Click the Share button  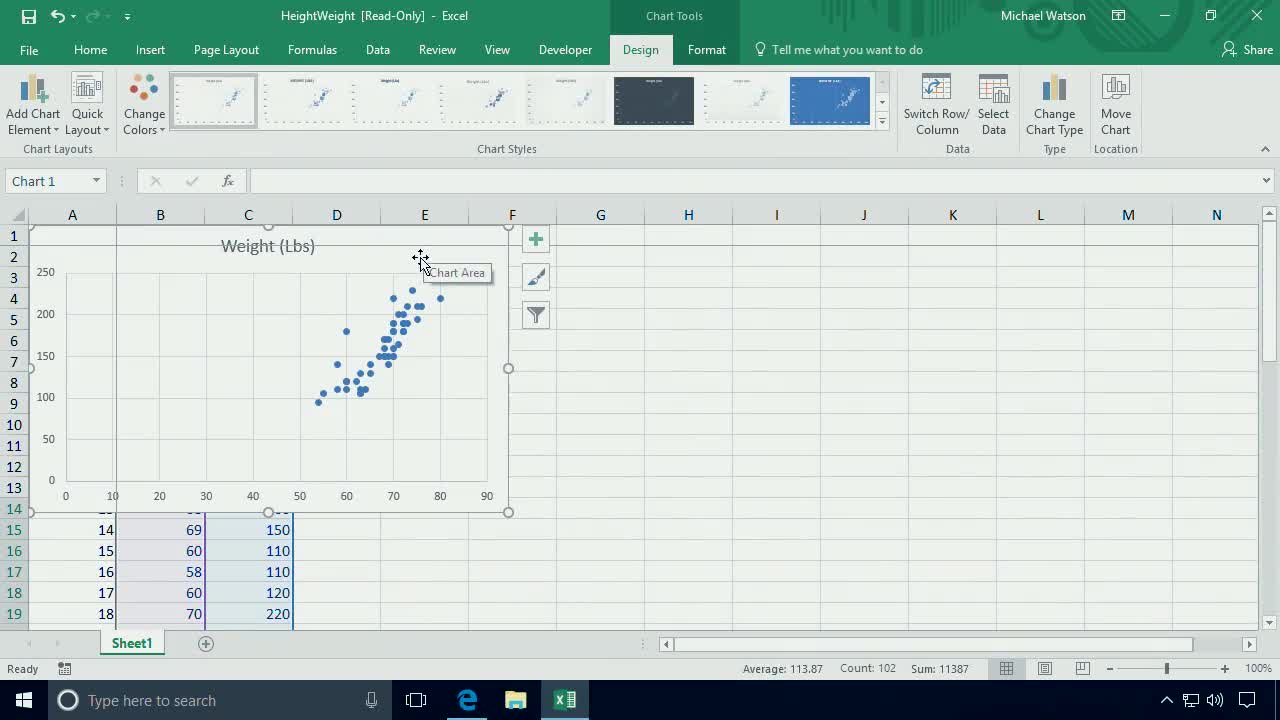(x=1247, y=49)
